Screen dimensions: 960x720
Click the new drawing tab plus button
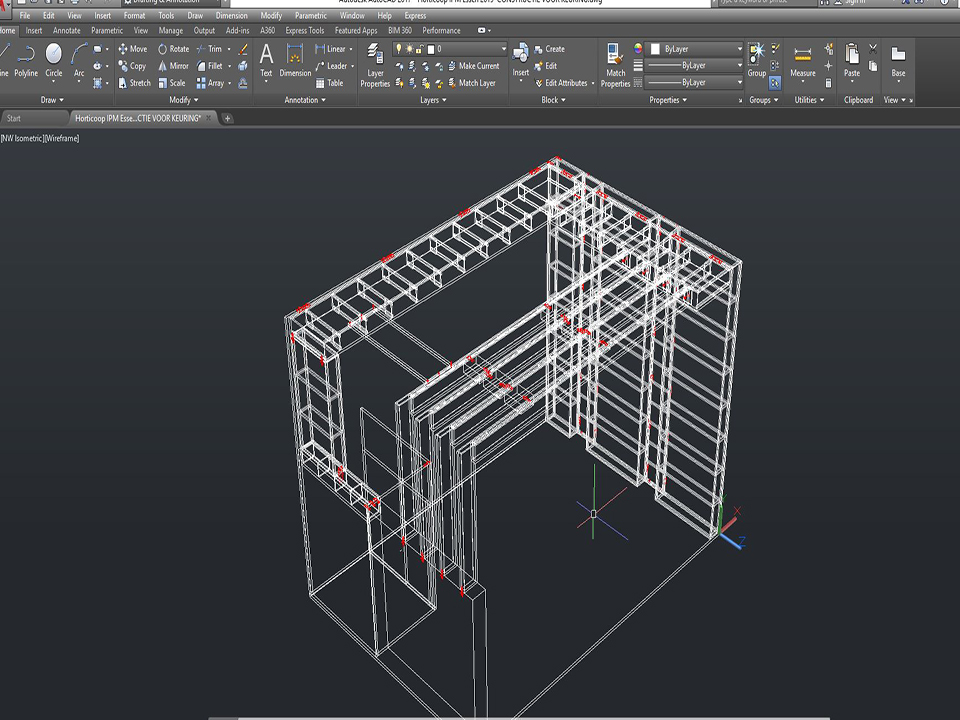pos(227,118)
